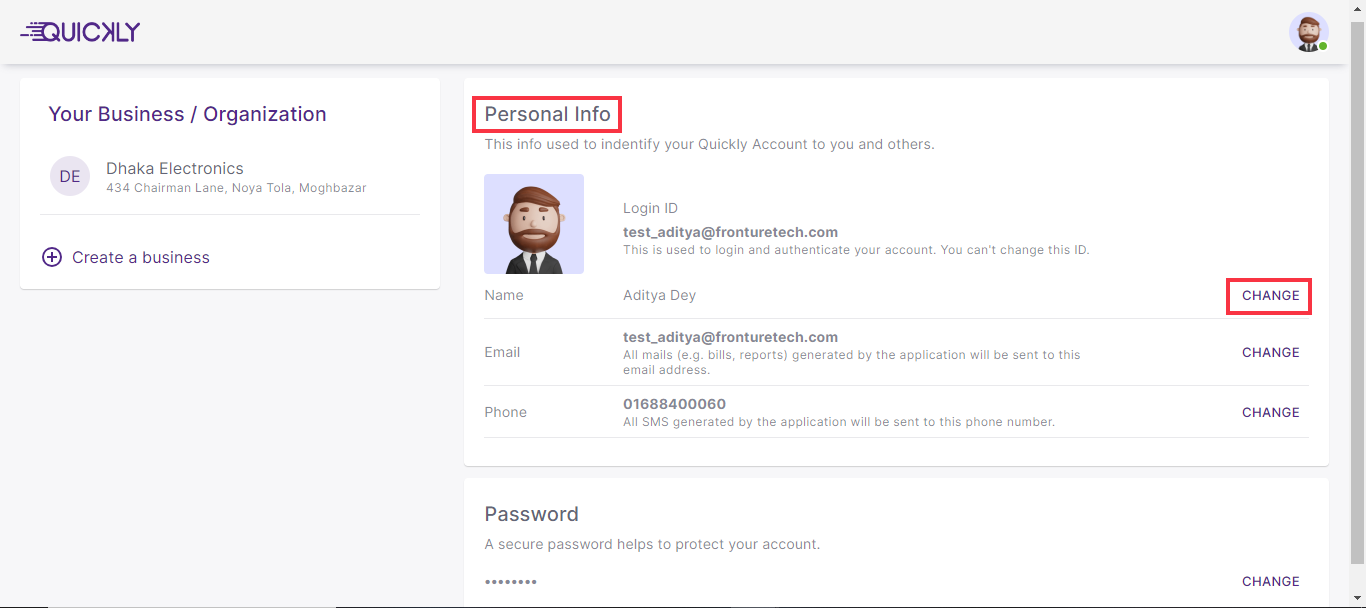1366x608 pixels.
Task: Click the Password section heading
Action: click(531, 514)
